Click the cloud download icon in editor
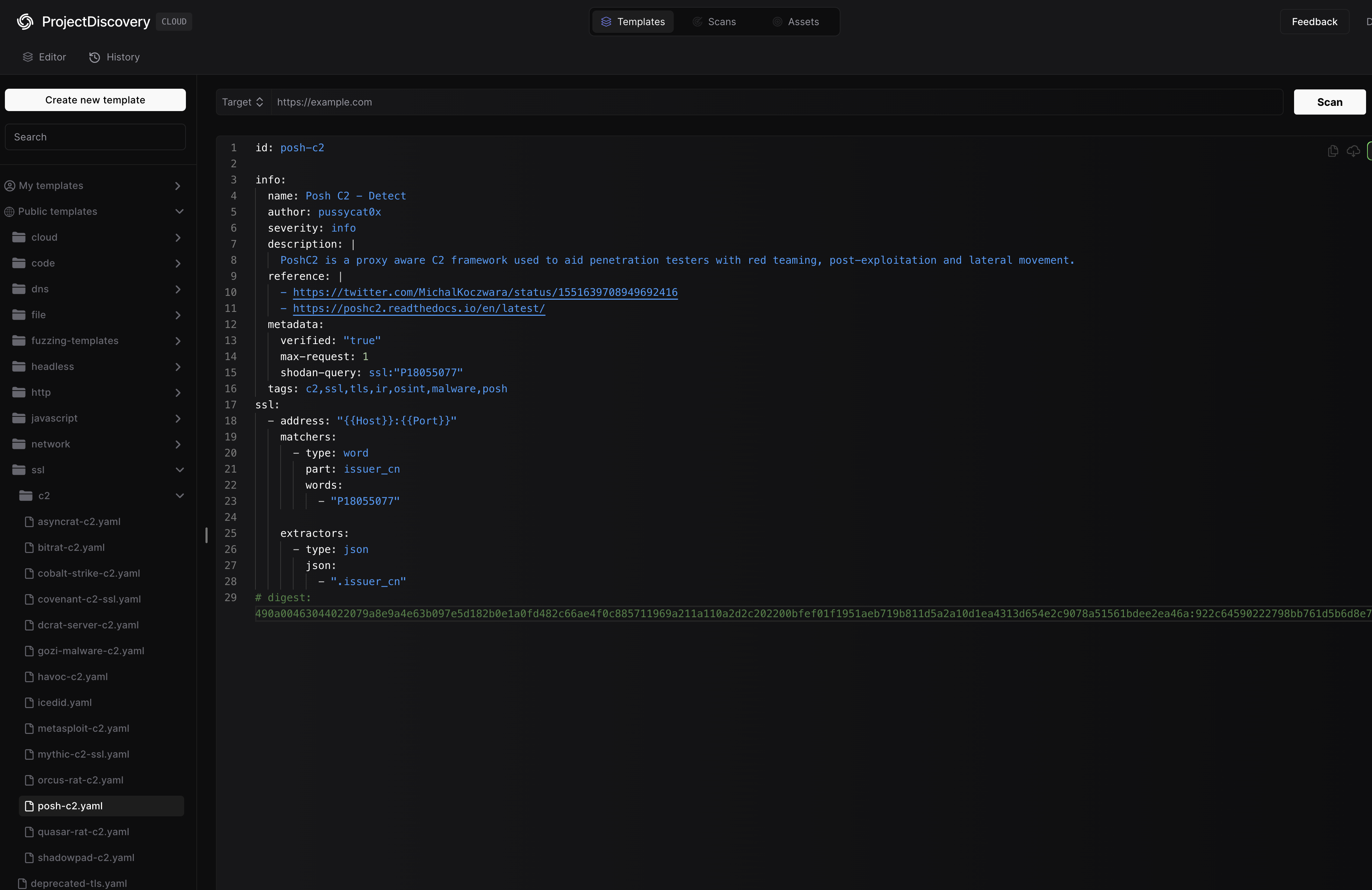 pos(1353,151)
